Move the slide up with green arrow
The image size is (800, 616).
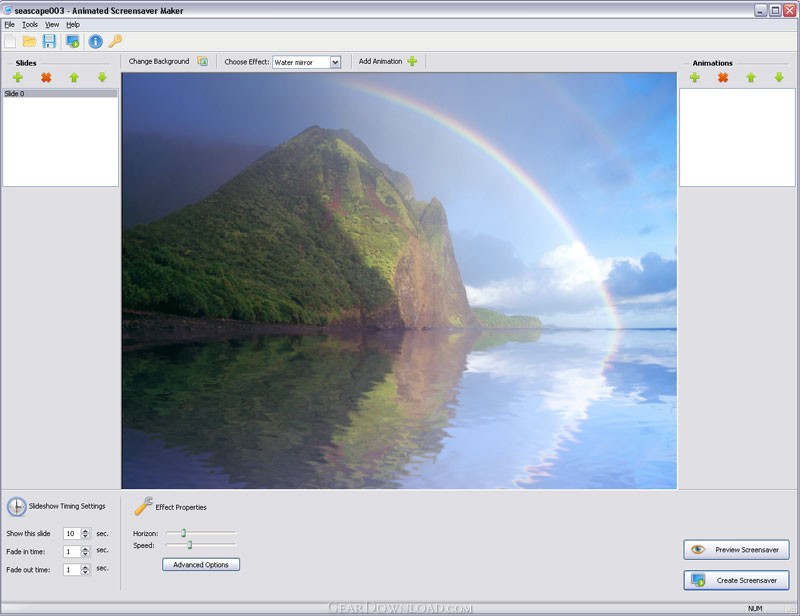point(74,78)
